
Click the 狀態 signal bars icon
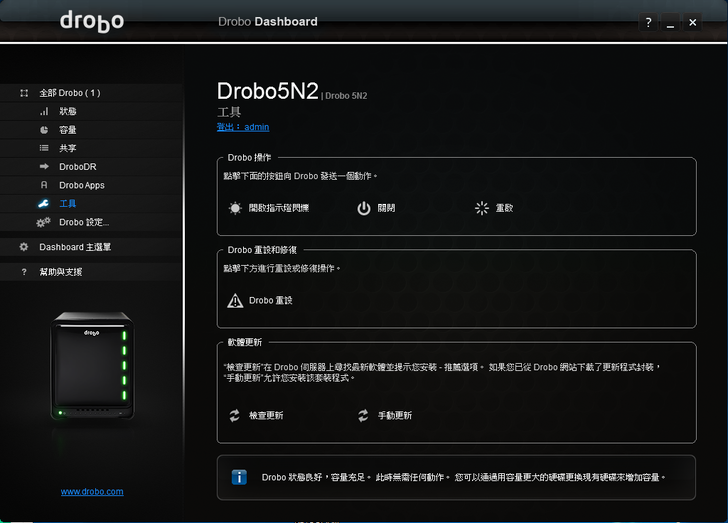point(44,111)
